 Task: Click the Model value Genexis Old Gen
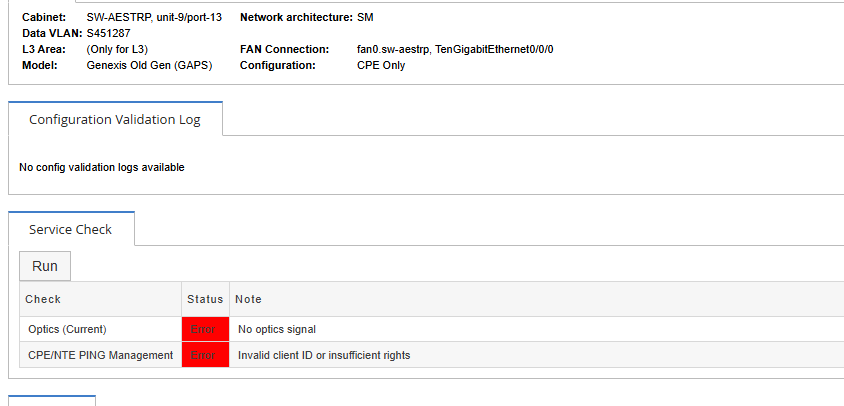149,65
